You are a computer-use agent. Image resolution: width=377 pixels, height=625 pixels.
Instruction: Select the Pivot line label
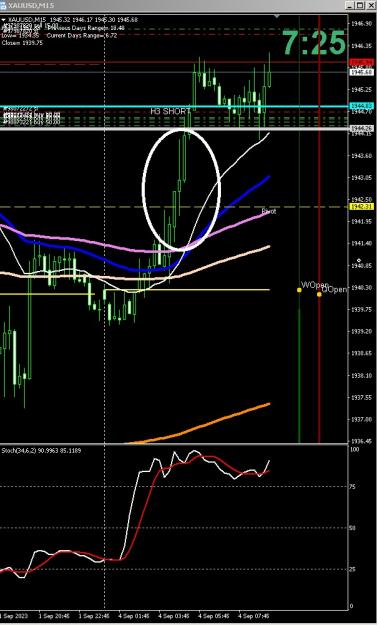click(269, 211)
